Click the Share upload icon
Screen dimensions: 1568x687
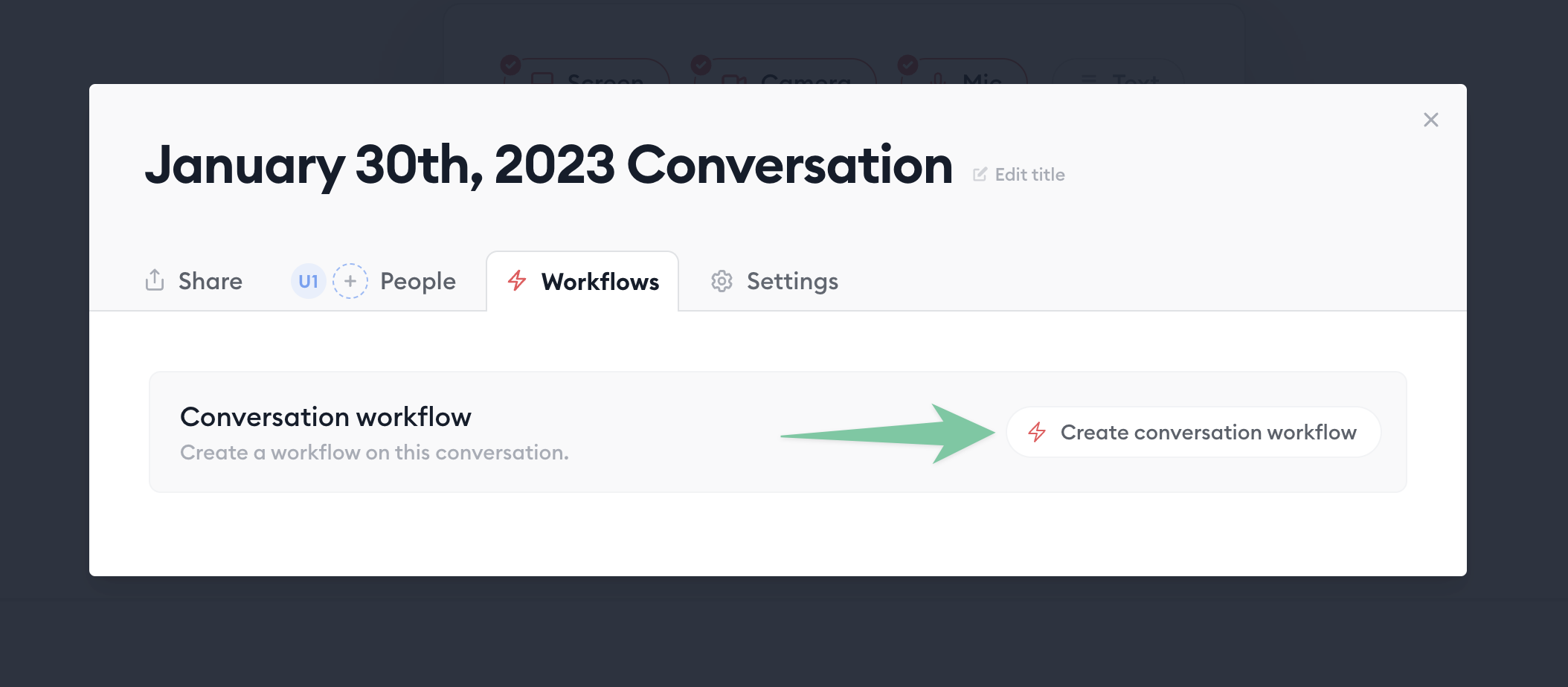point(155,280)
